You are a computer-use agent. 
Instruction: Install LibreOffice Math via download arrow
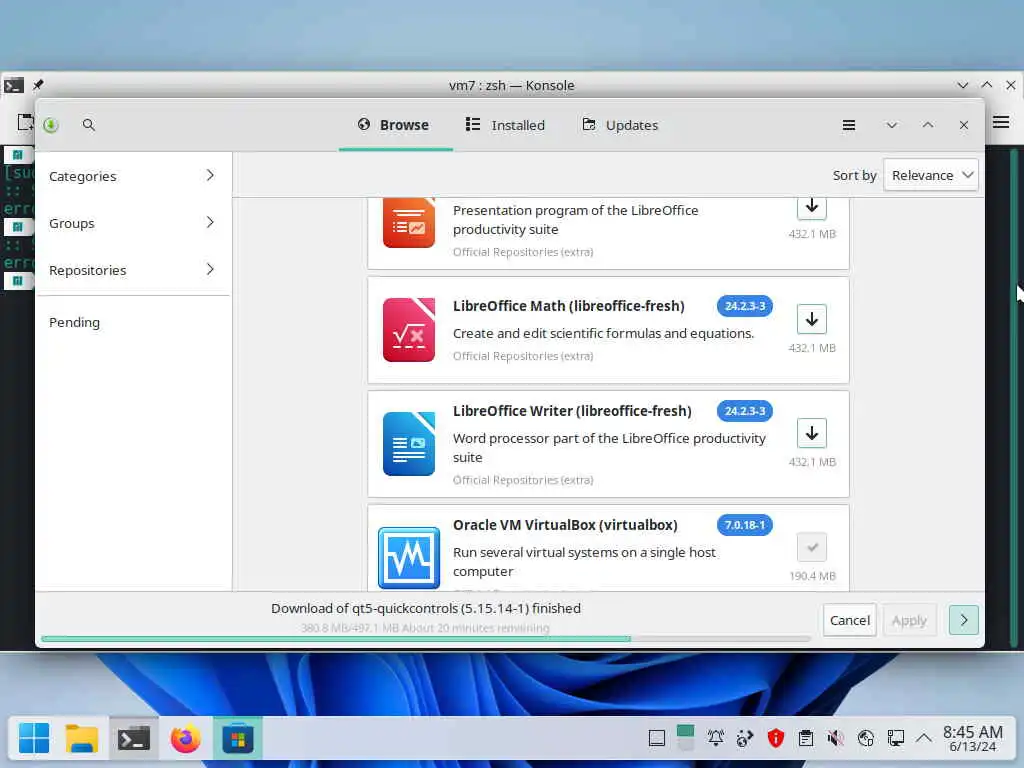click(x=812, y=319)
